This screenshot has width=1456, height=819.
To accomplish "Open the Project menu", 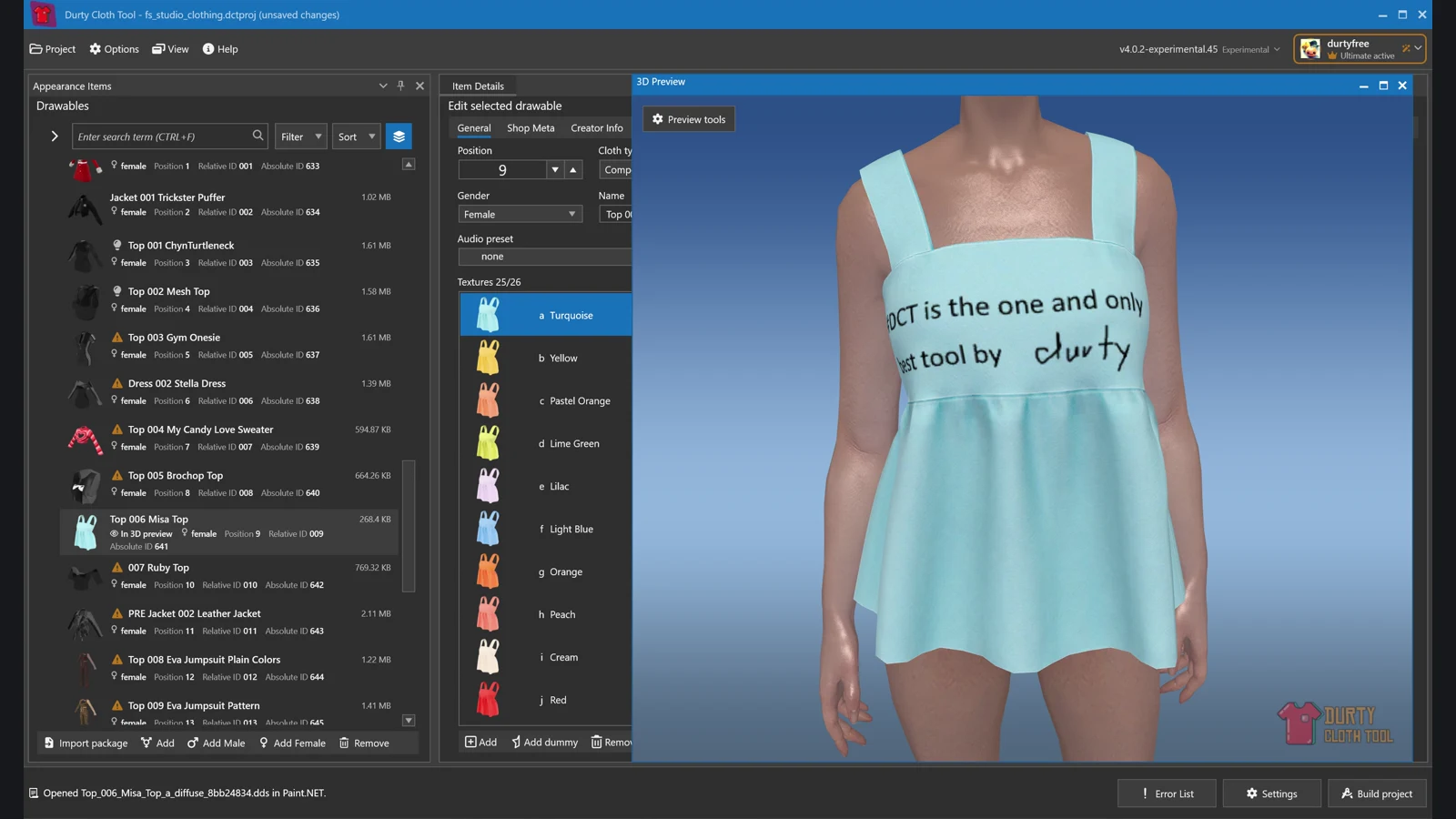I will coord(53,49).
